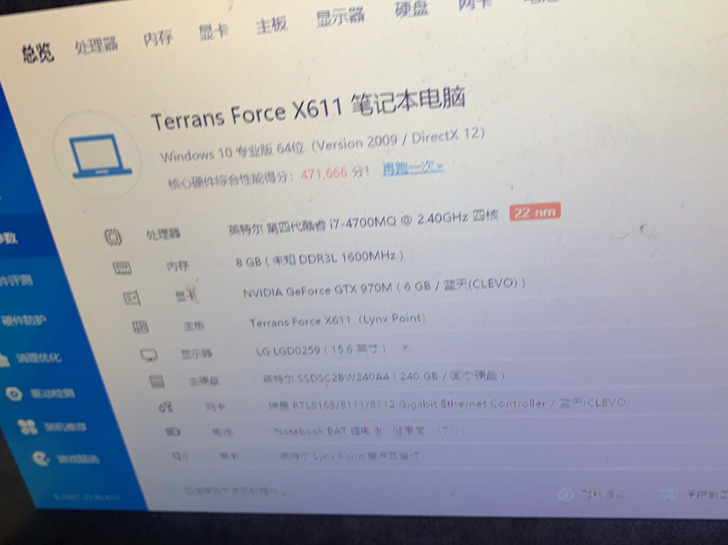Click the 内存 label in the hardware list
Screen dimensions: 728x545
coord(177,266)
